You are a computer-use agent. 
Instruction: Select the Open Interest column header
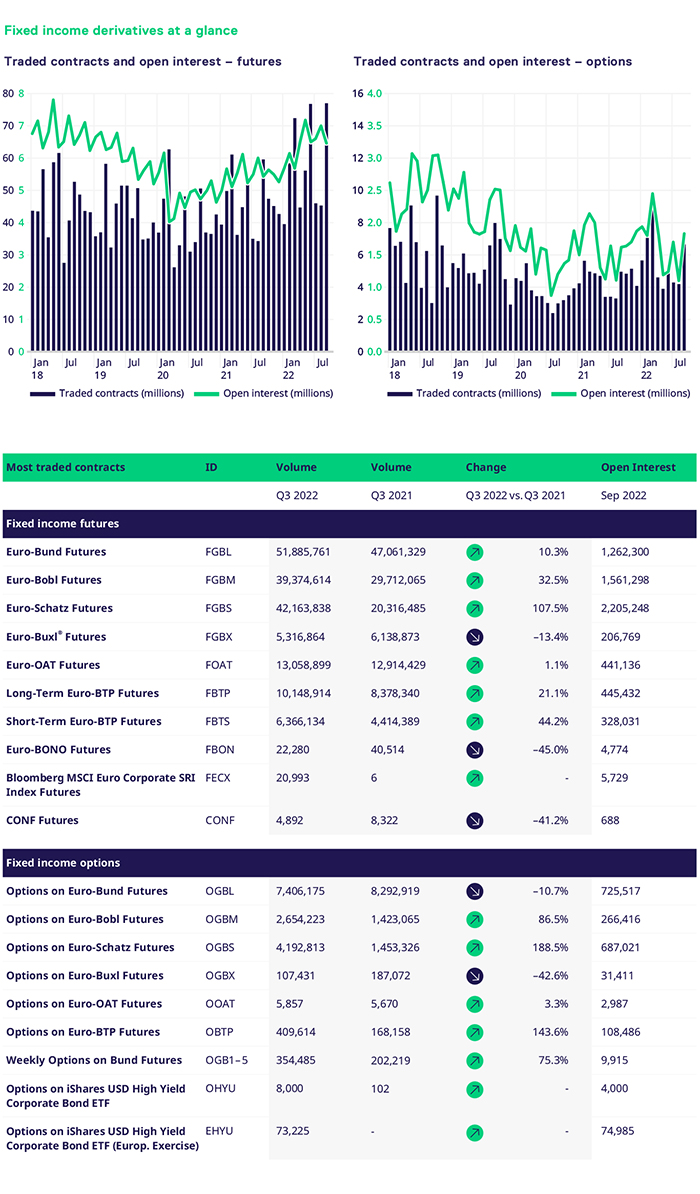[638, 467]
